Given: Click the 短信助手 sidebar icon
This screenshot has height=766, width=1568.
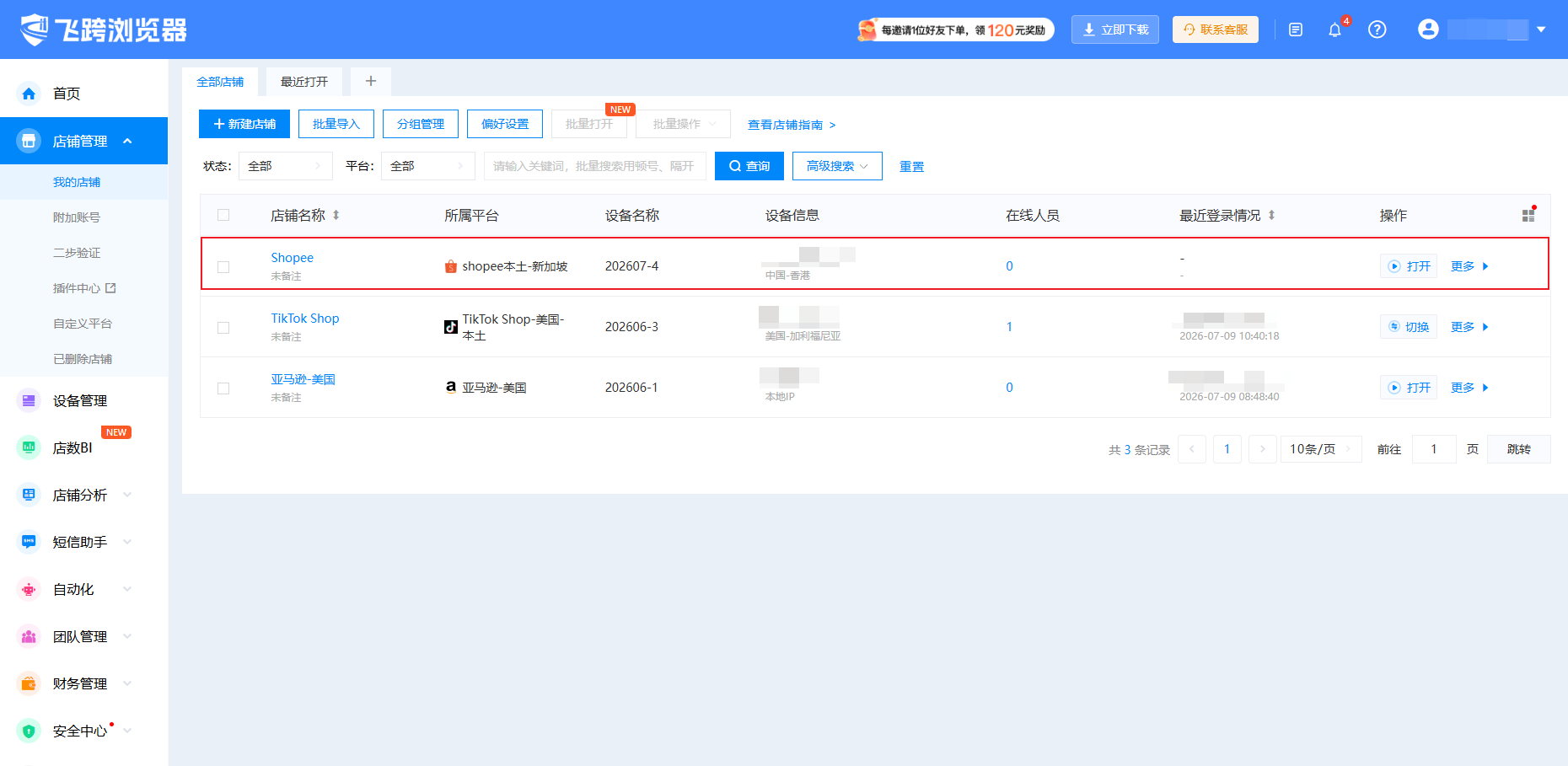Looking at the screenshot, I should coord(29,542).
